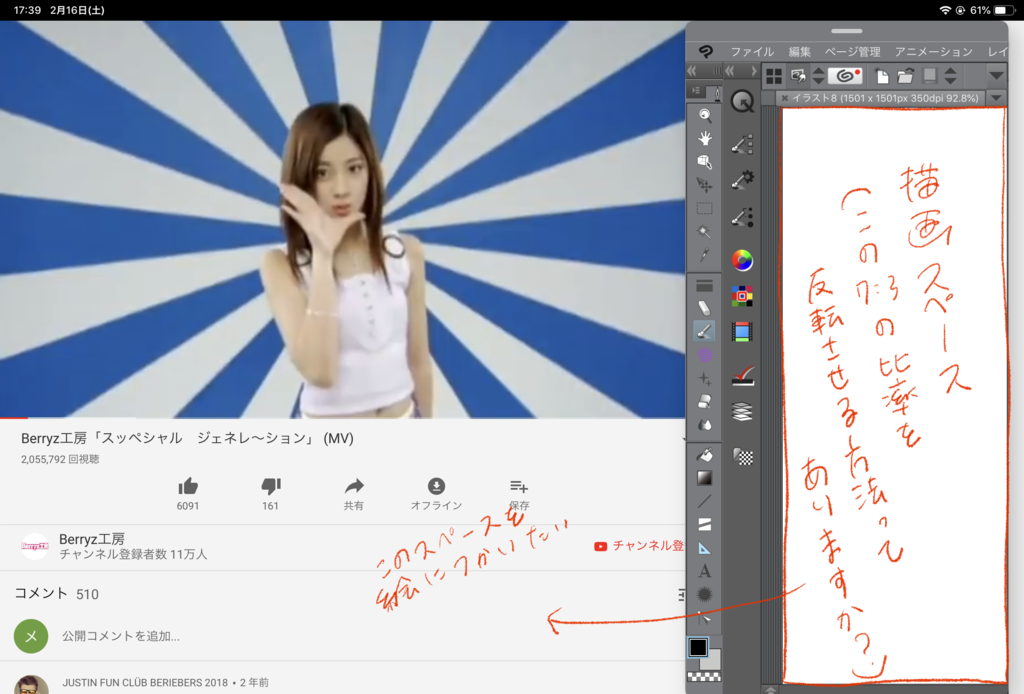This screenshot has height=694, width=1024.
Task: Open the Layer Property palette with red check
Action: pos(743,376)
